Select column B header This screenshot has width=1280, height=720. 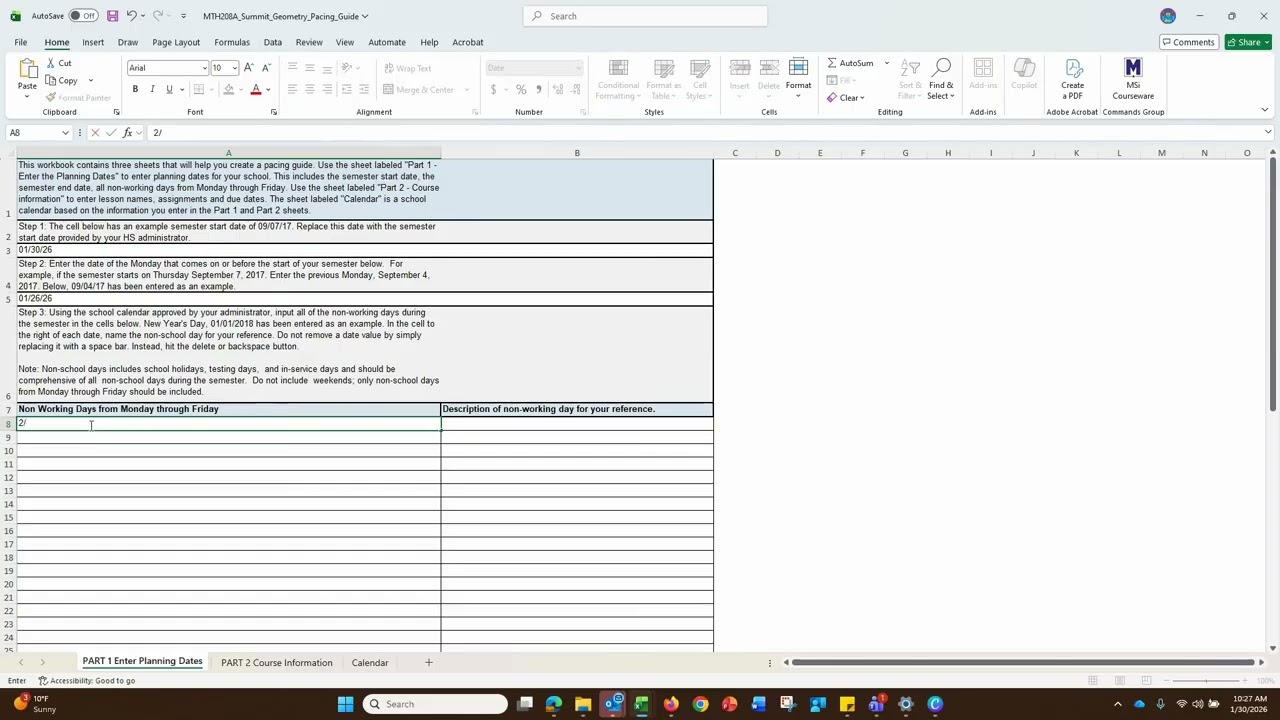tap(577, 153)
